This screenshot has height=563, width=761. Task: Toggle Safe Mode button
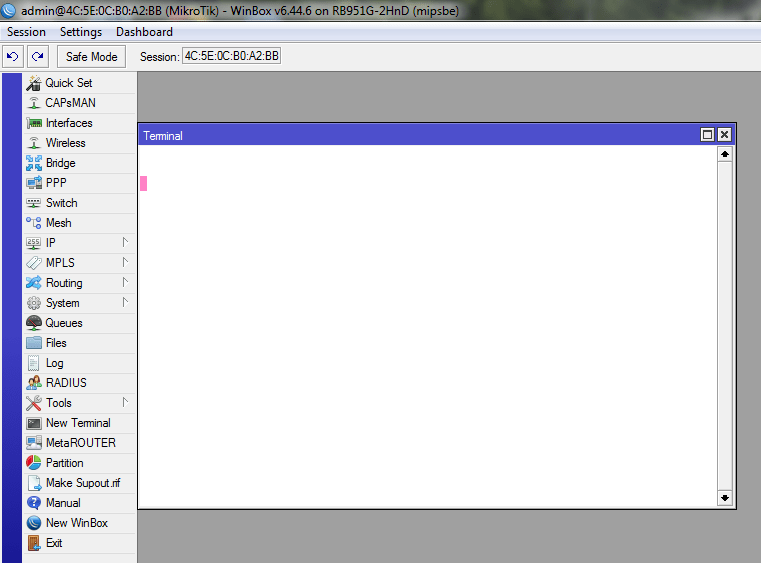(x=92, y=56)
